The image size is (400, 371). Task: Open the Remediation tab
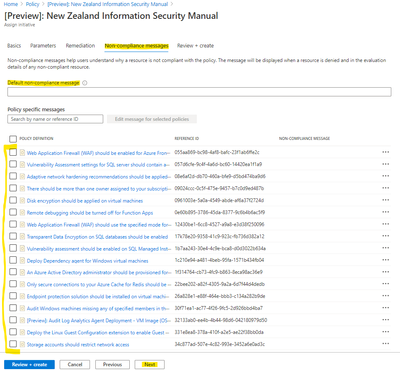click(x=80, y=46)
